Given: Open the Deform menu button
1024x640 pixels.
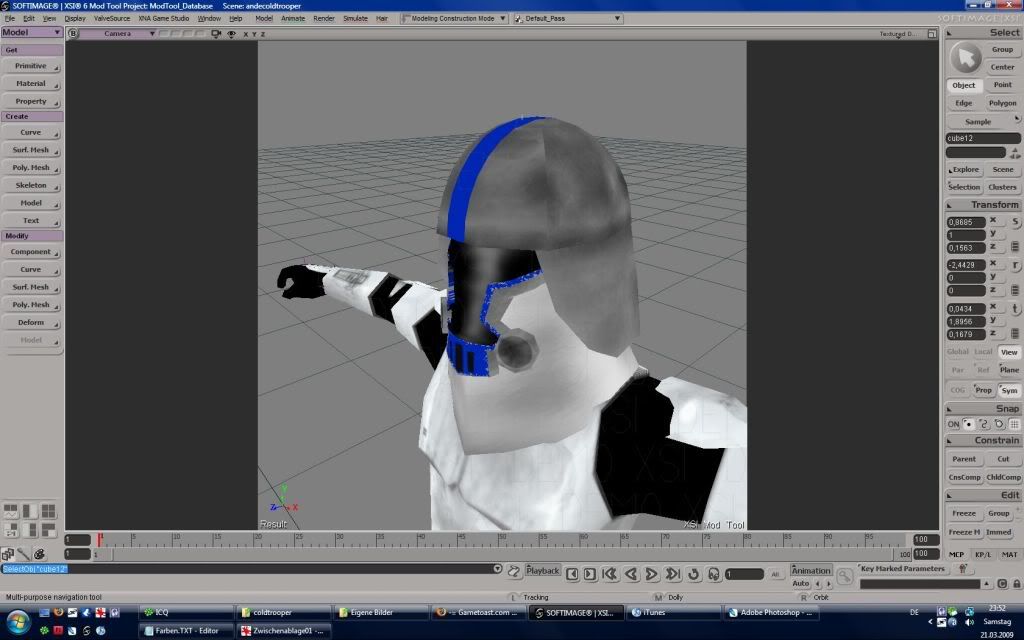Looking at the screenshot, I should [31, 323].
